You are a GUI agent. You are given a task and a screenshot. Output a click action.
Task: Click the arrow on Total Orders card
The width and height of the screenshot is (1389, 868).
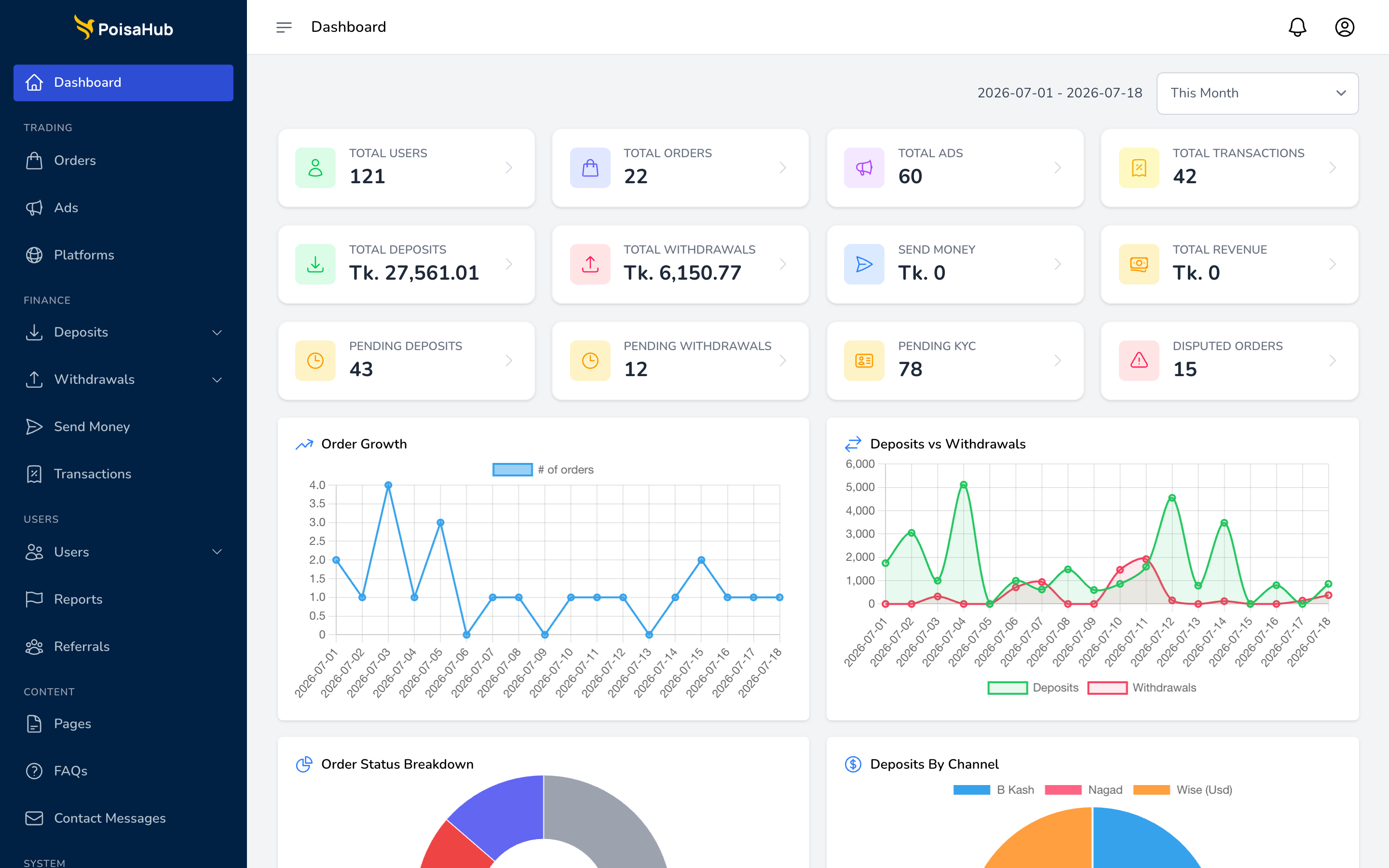pos(783,168)
